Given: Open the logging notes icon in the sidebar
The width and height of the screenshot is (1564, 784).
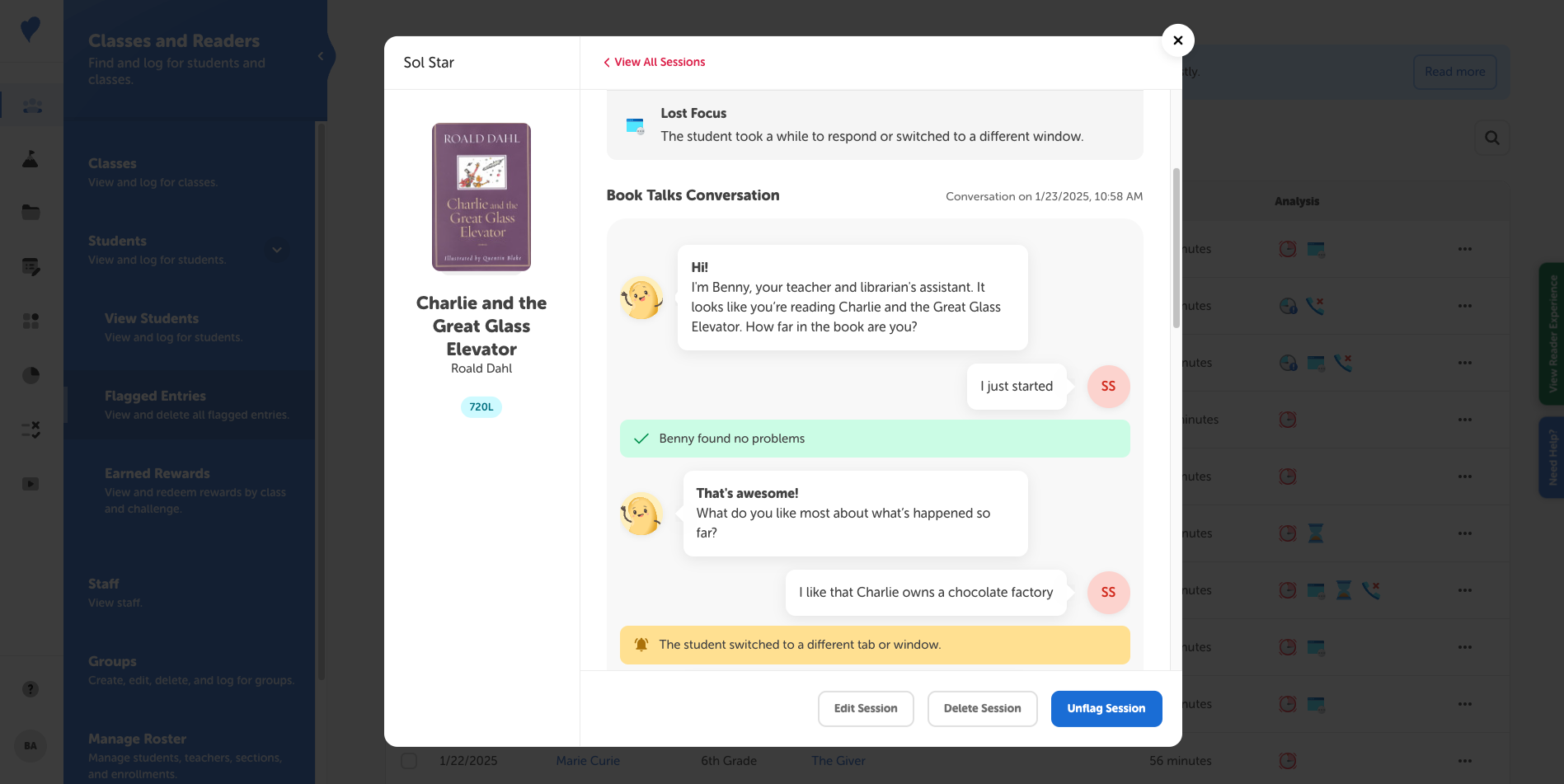Looking at the screenshot, I should [x=31, y=266].
